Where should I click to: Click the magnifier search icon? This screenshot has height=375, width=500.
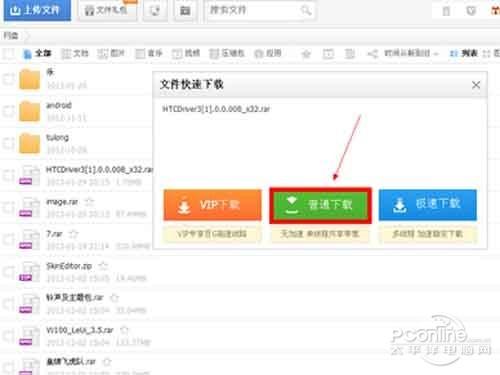(306, 11)
